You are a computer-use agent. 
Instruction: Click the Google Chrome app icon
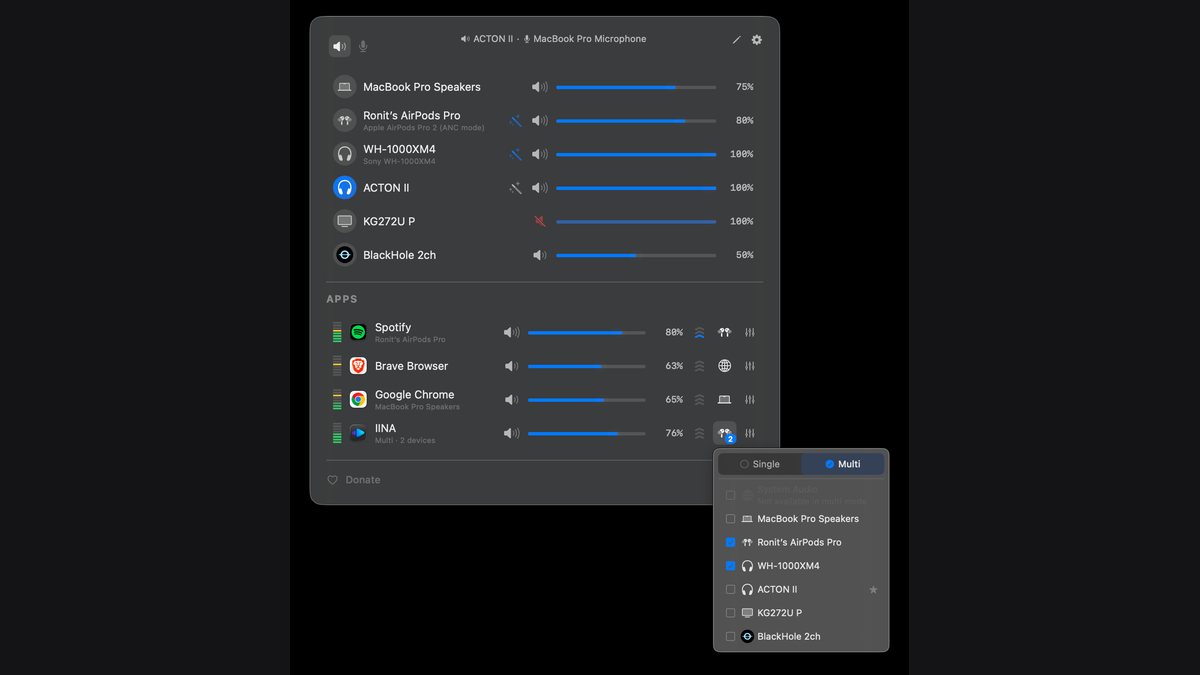pyautogui.click(x=358, y=399)
